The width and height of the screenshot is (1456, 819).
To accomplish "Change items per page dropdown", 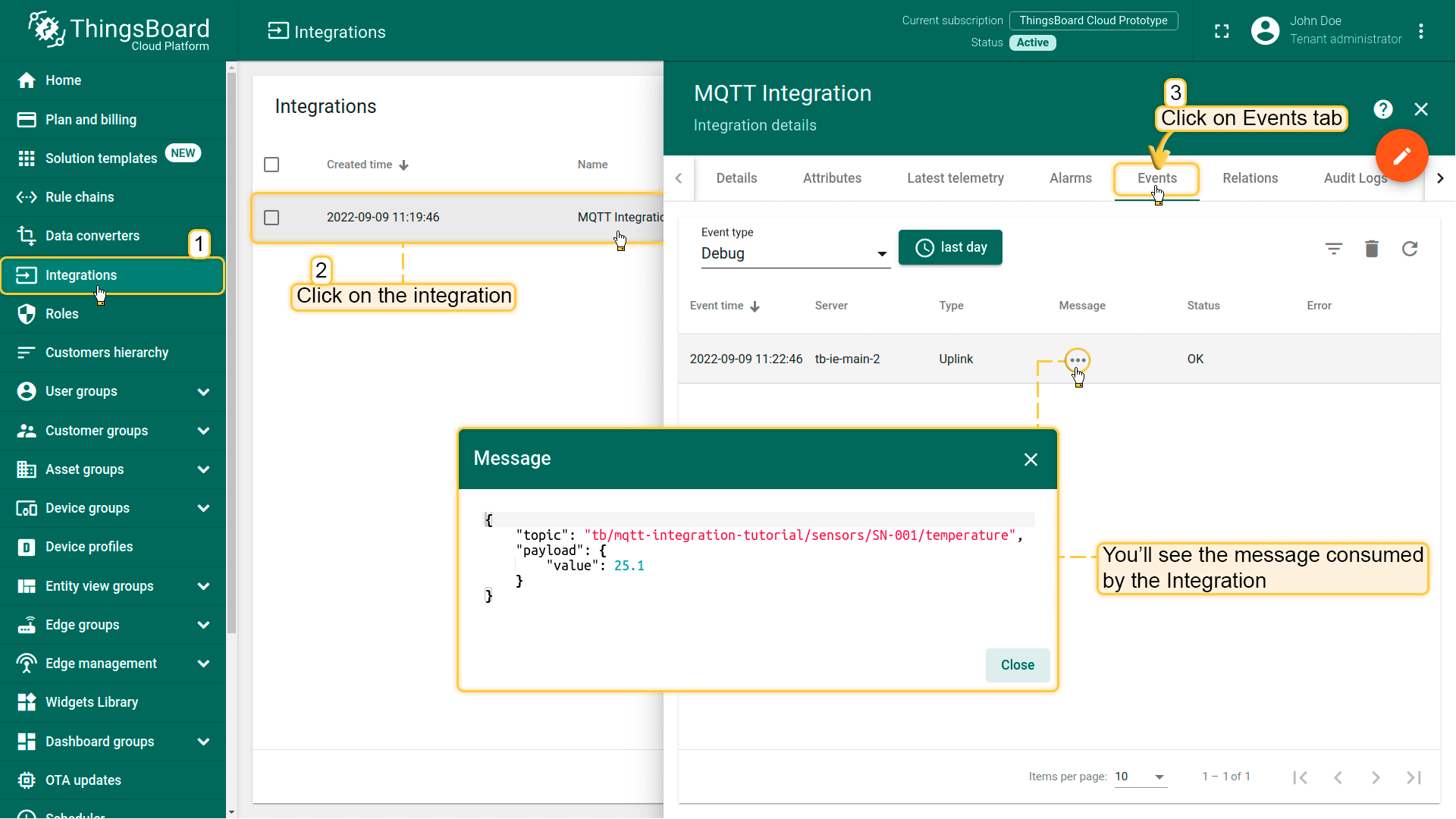I will [x=1140, y=777].
